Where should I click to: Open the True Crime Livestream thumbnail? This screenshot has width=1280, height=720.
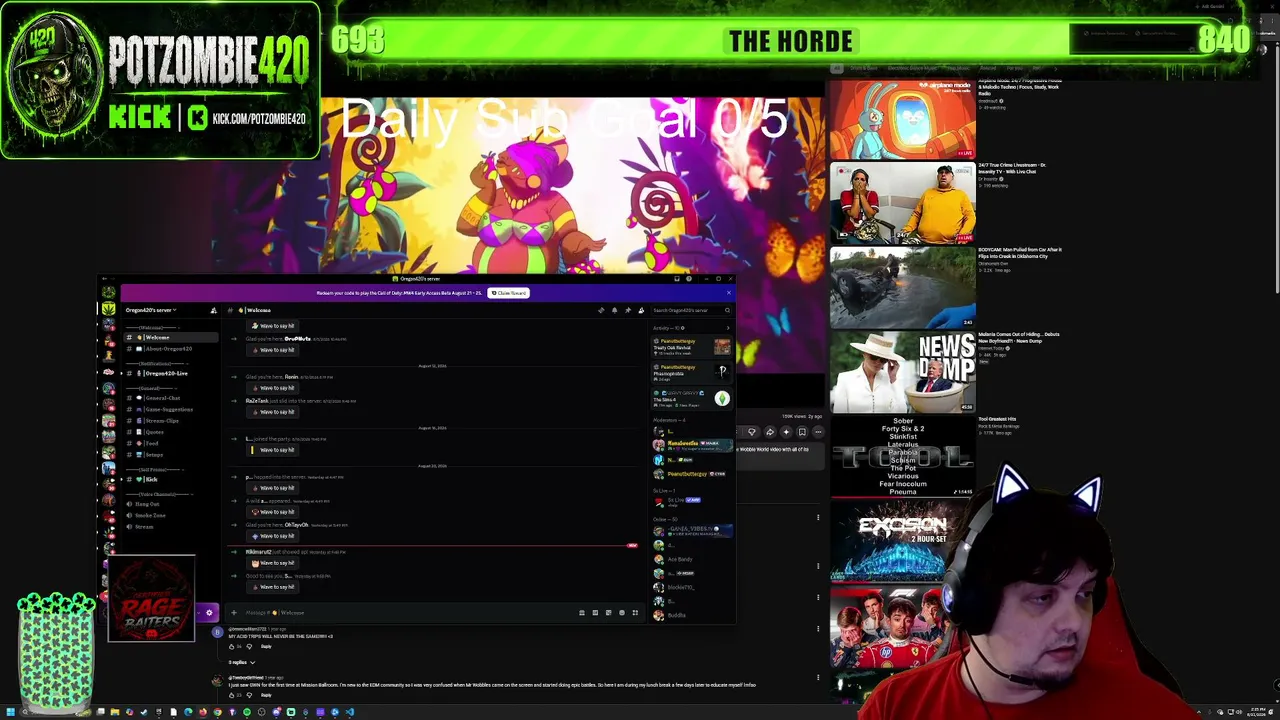903,203
